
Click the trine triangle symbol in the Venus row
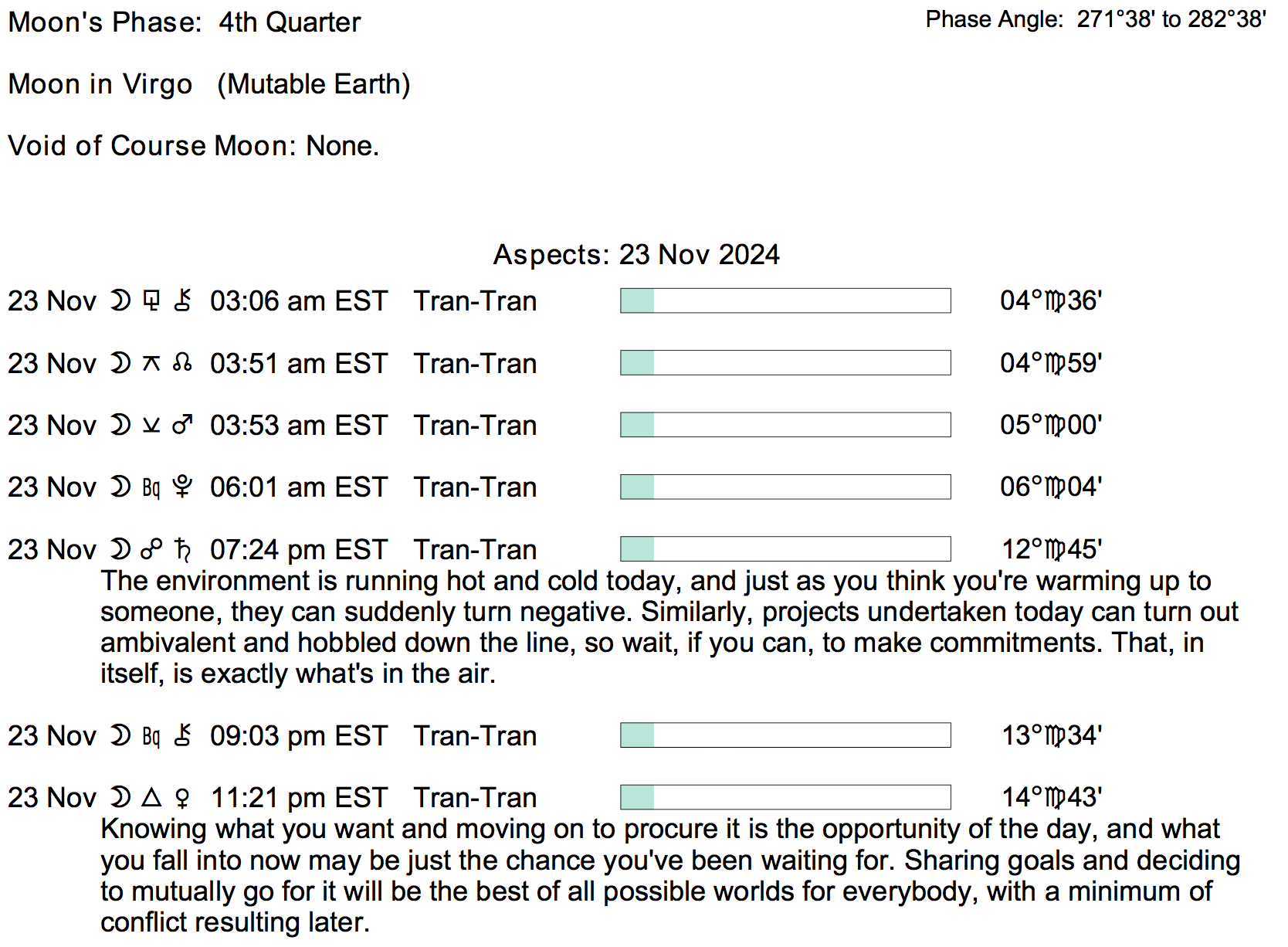click(x=151, y=797)
